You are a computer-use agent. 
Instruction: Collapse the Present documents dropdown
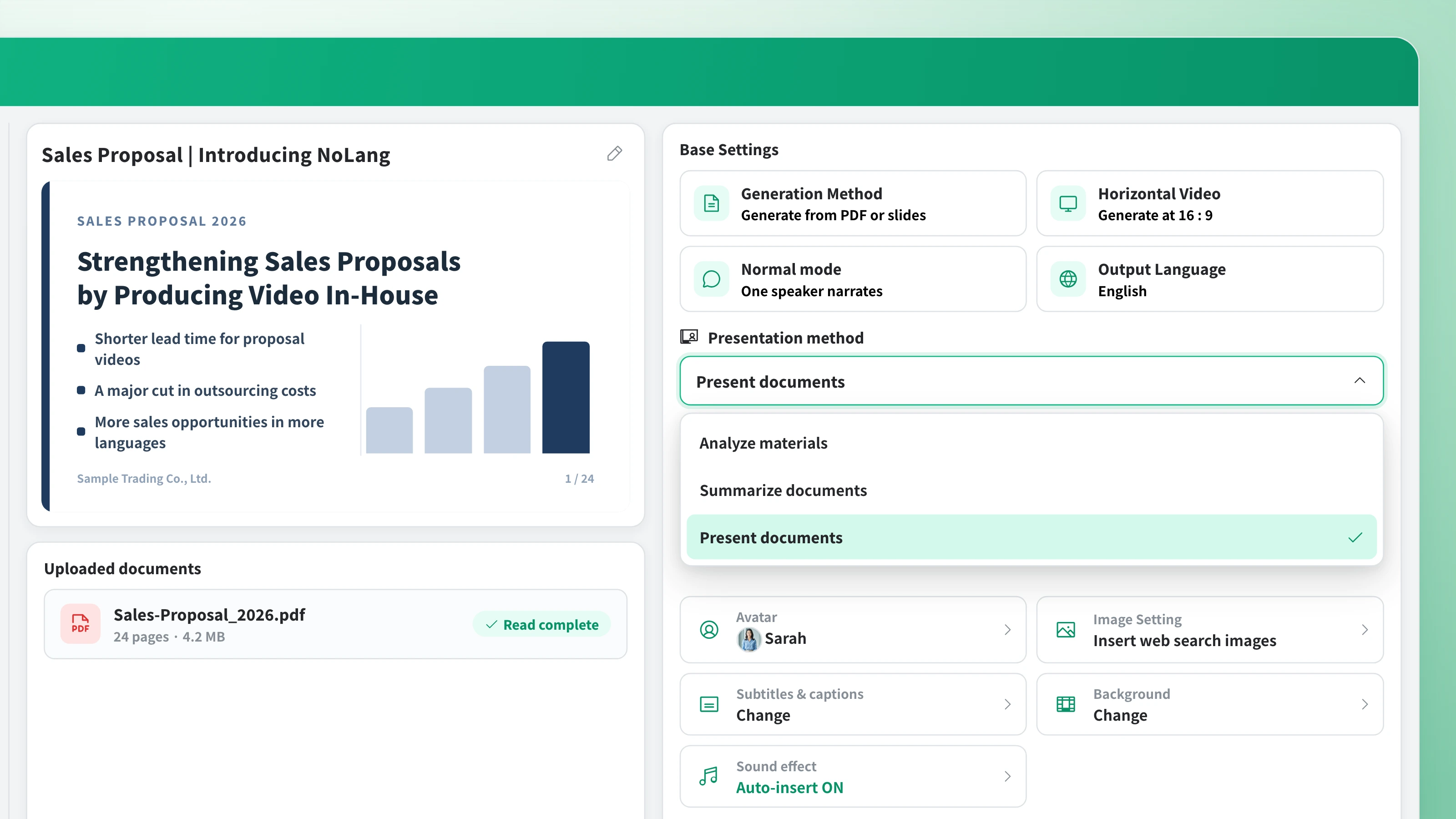click(1031, 382)
